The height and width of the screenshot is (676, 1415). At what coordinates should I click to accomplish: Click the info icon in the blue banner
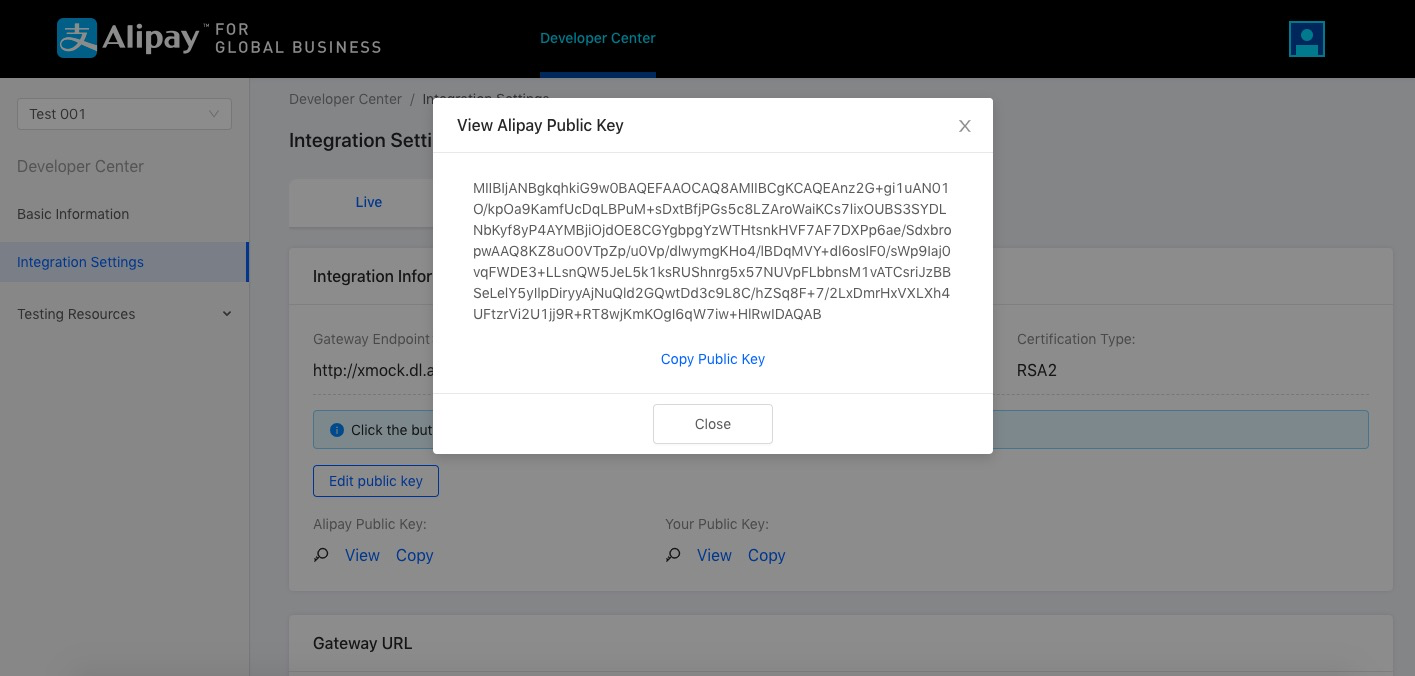point(337,430)
